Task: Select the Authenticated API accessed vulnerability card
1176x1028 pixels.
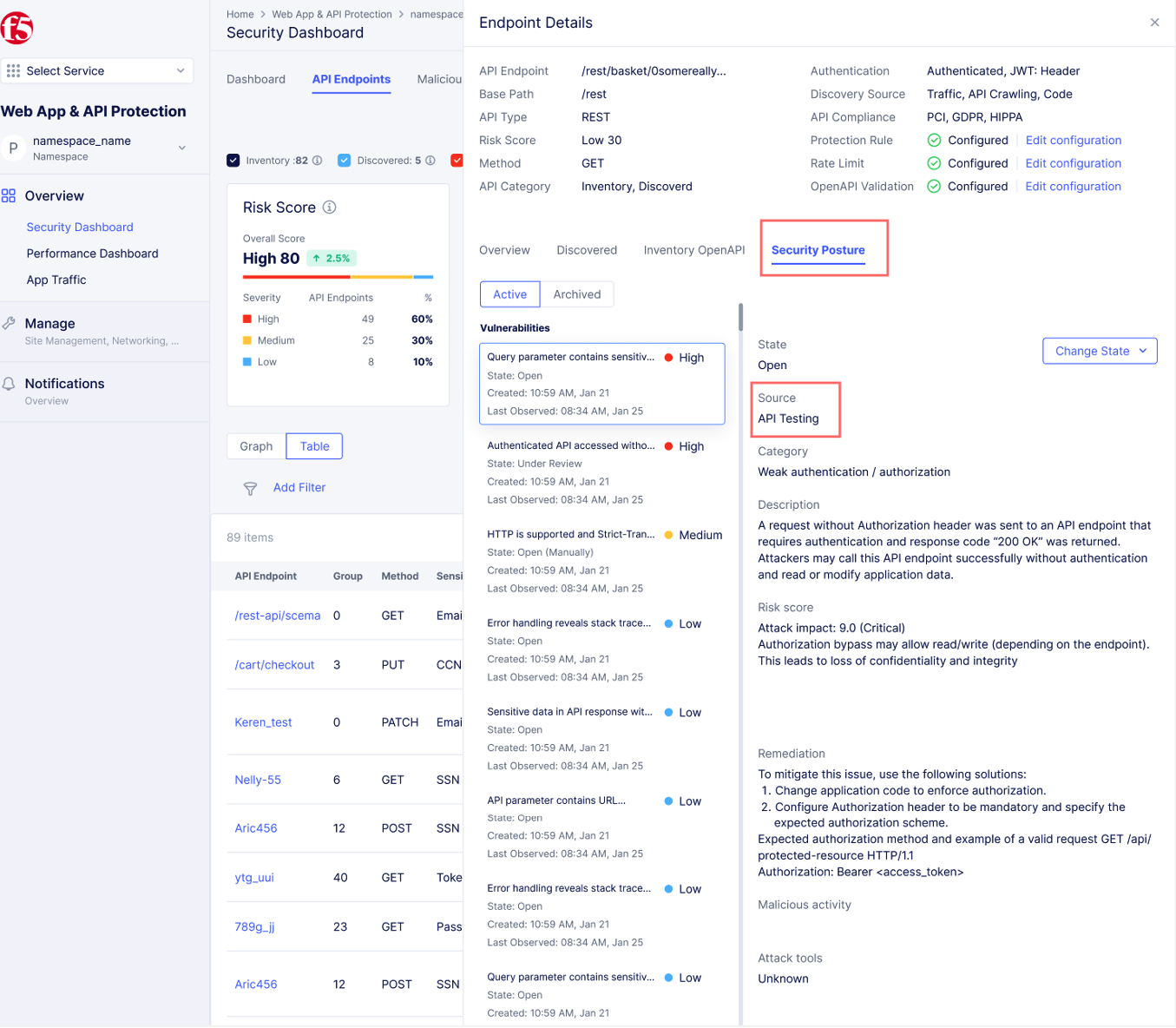Action: pos(601,471)
